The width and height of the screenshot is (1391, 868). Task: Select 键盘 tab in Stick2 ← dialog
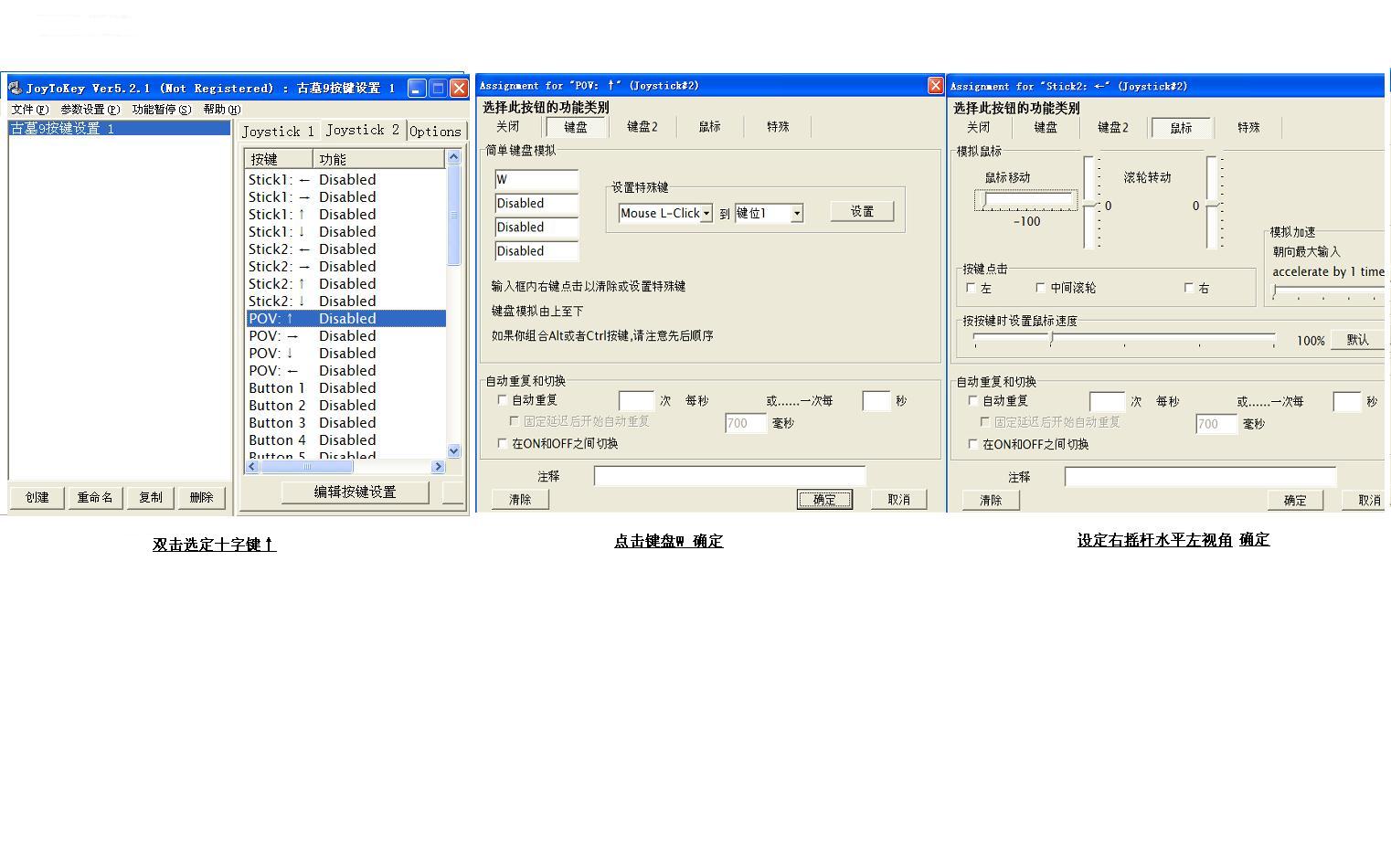[x=1046, y=128]
